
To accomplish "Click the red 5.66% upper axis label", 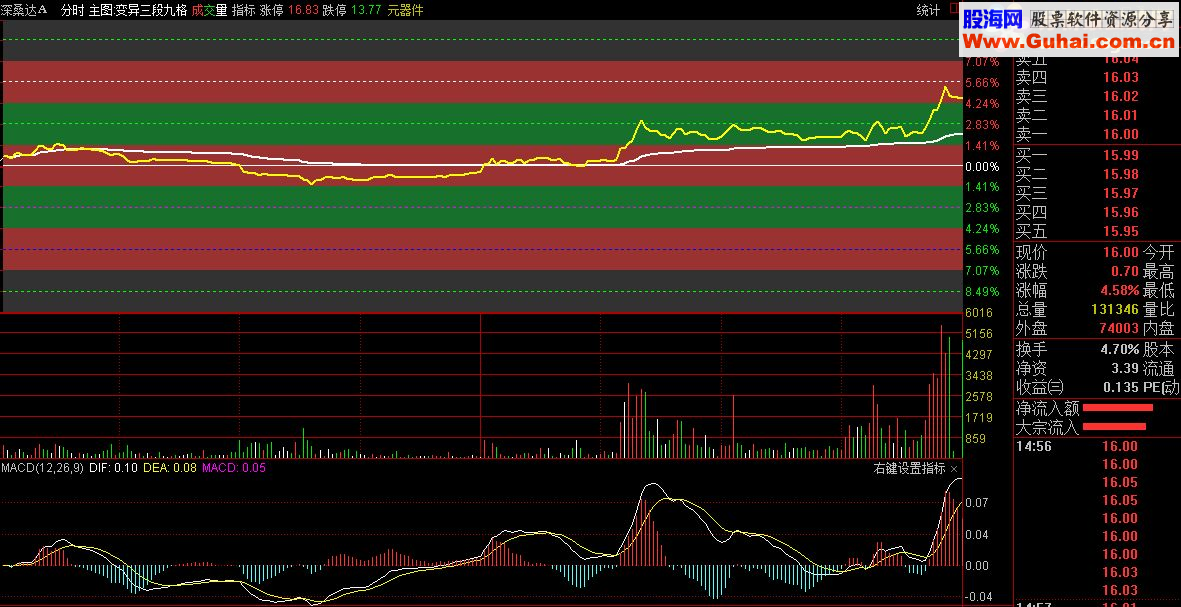I will (x=981, y=83).
